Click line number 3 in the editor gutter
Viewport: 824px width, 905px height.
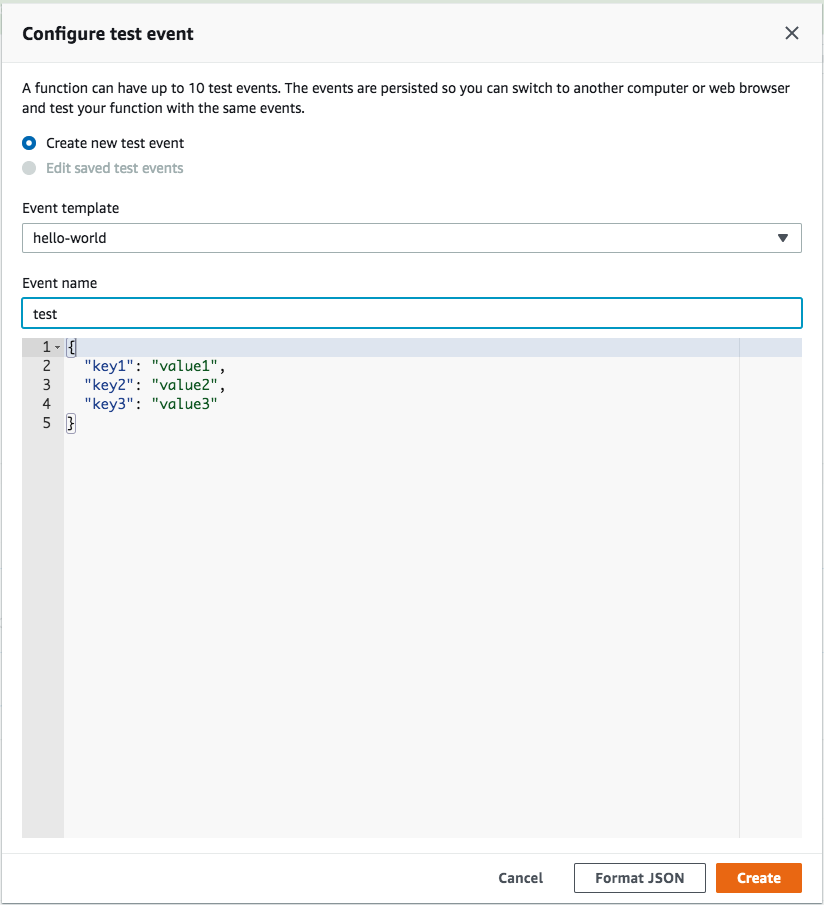(47, 385)
